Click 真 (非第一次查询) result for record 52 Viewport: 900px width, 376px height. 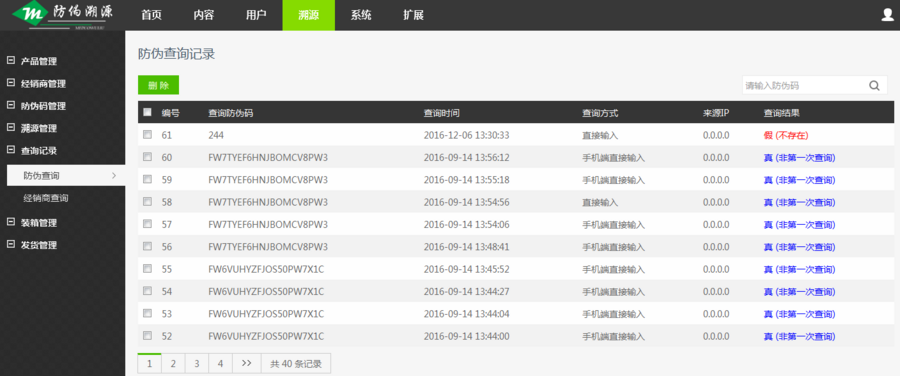click(x=799, y=336)
